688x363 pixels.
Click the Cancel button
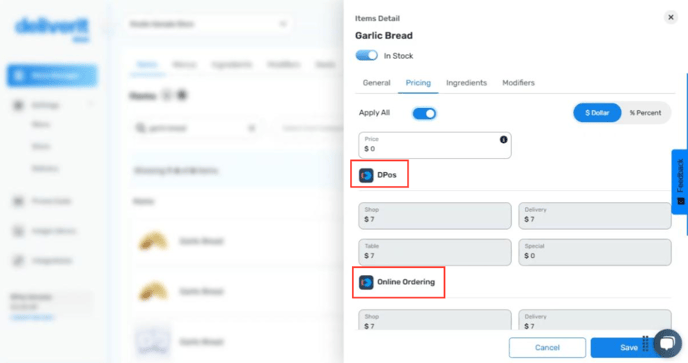pyautogui.click(x=547, y=348)
